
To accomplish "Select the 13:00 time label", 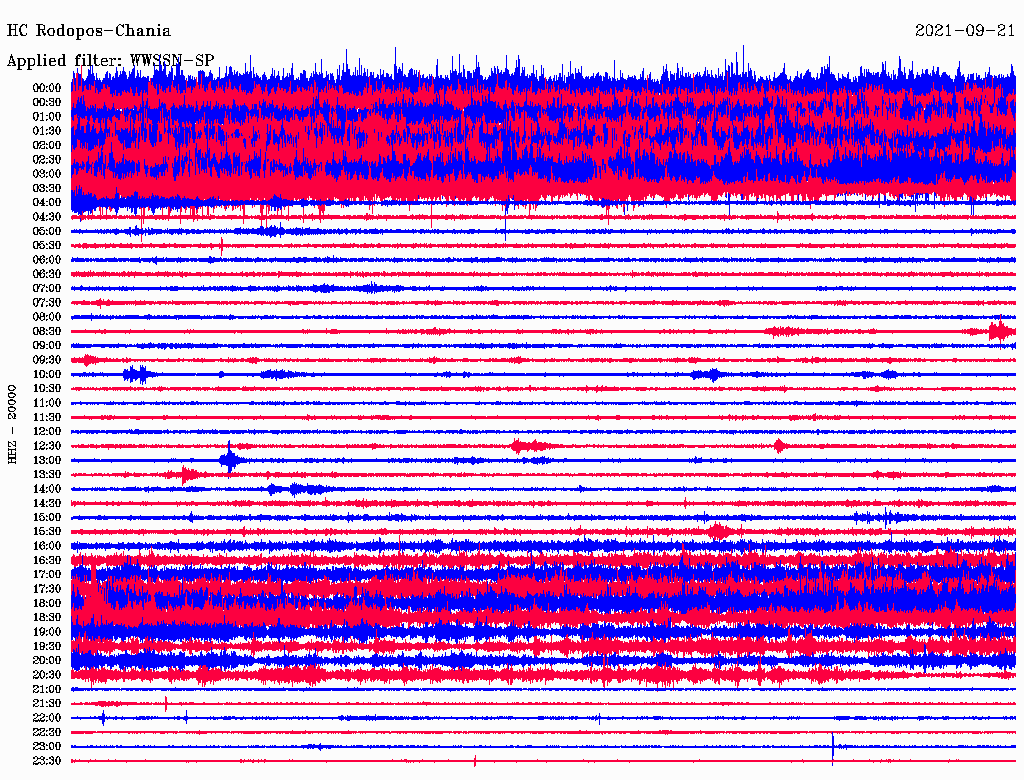I will 47,460.
